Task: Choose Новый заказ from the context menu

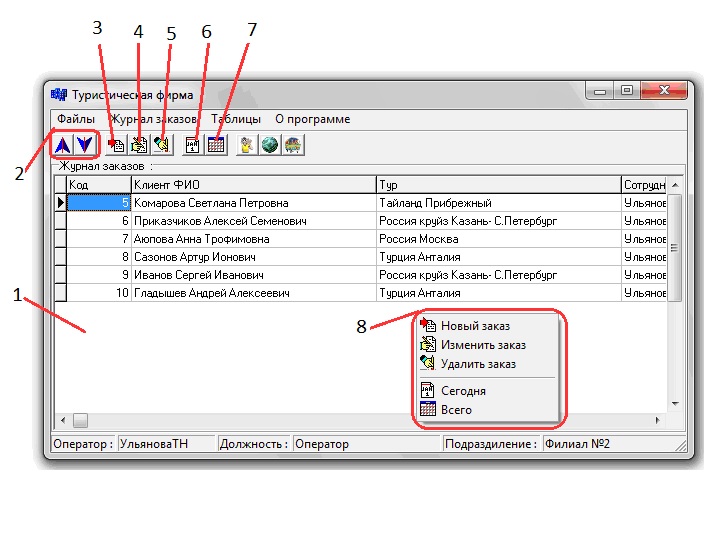Action: point(475,326)
